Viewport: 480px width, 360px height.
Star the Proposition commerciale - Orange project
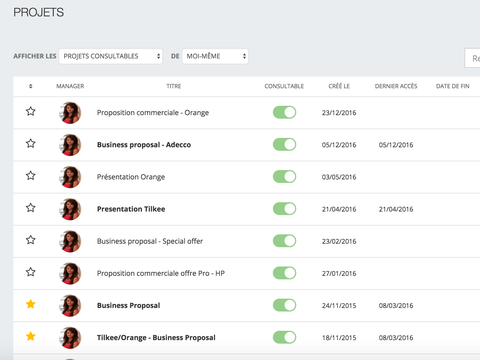(31, 111)
